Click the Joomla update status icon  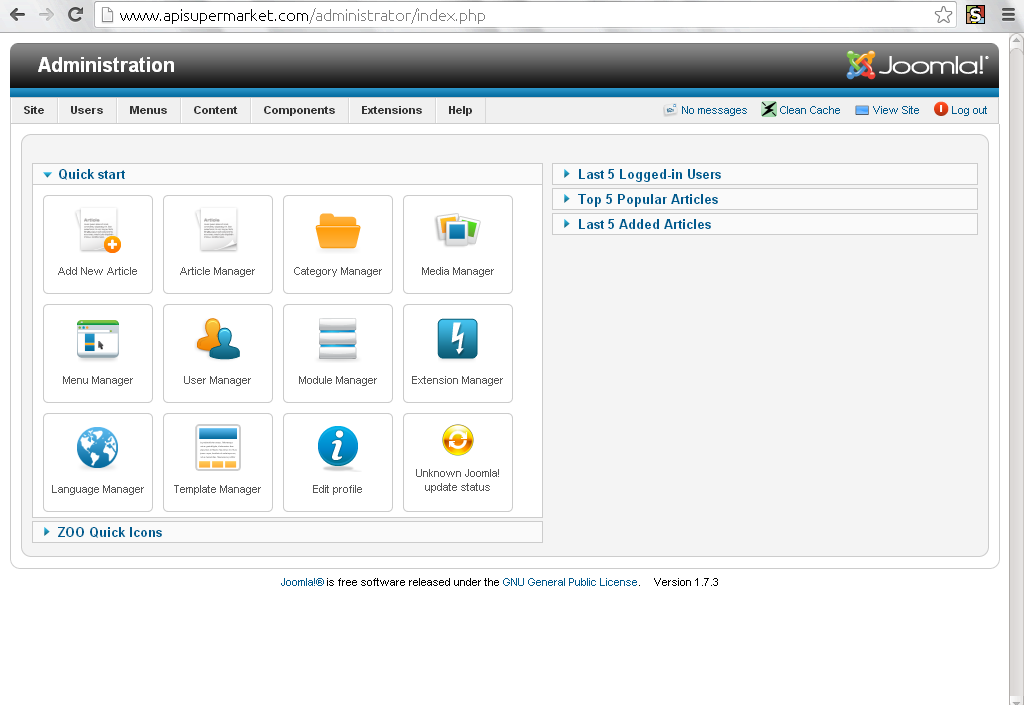click(458, 440)
